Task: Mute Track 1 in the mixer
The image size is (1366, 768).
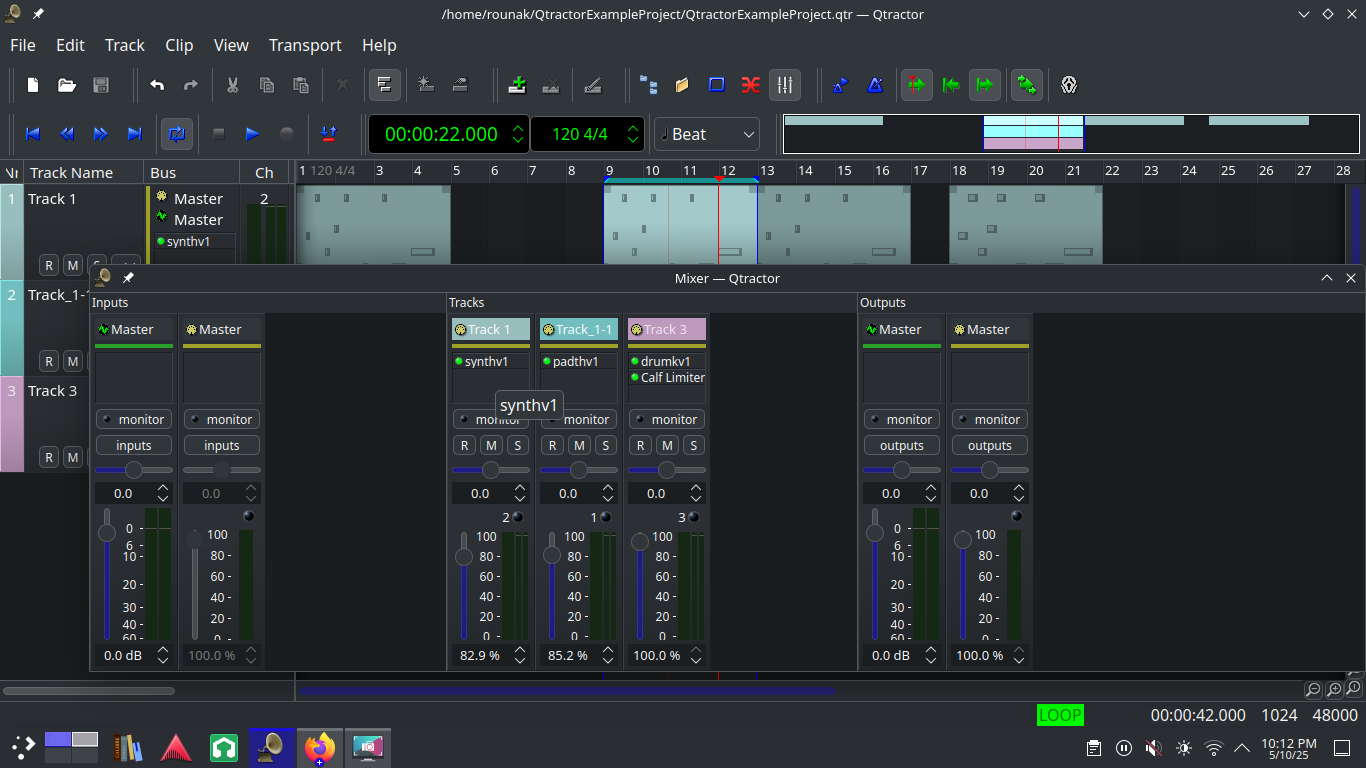Action: pos(491,446)
